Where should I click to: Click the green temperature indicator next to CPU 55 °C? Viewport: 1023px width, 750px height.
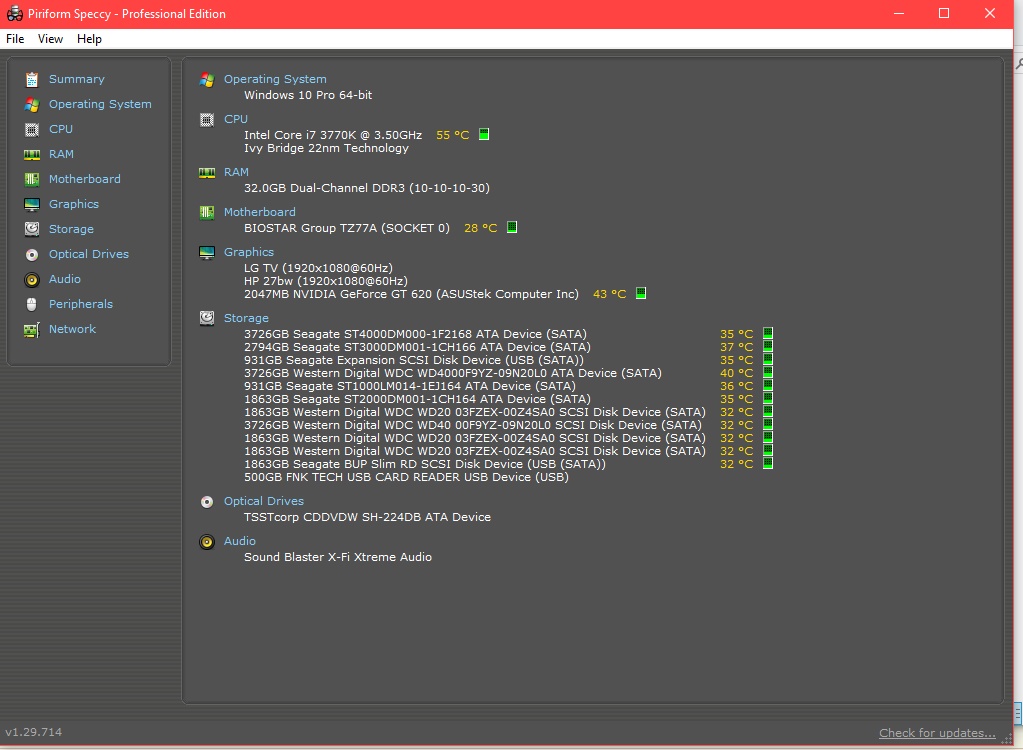pos(484,134)
